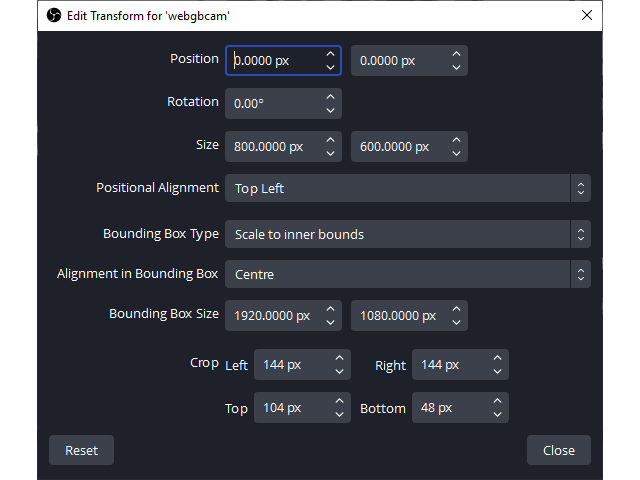Increase the Size height with up arrow
Viewport: 640px width, 480px height.
456,140
